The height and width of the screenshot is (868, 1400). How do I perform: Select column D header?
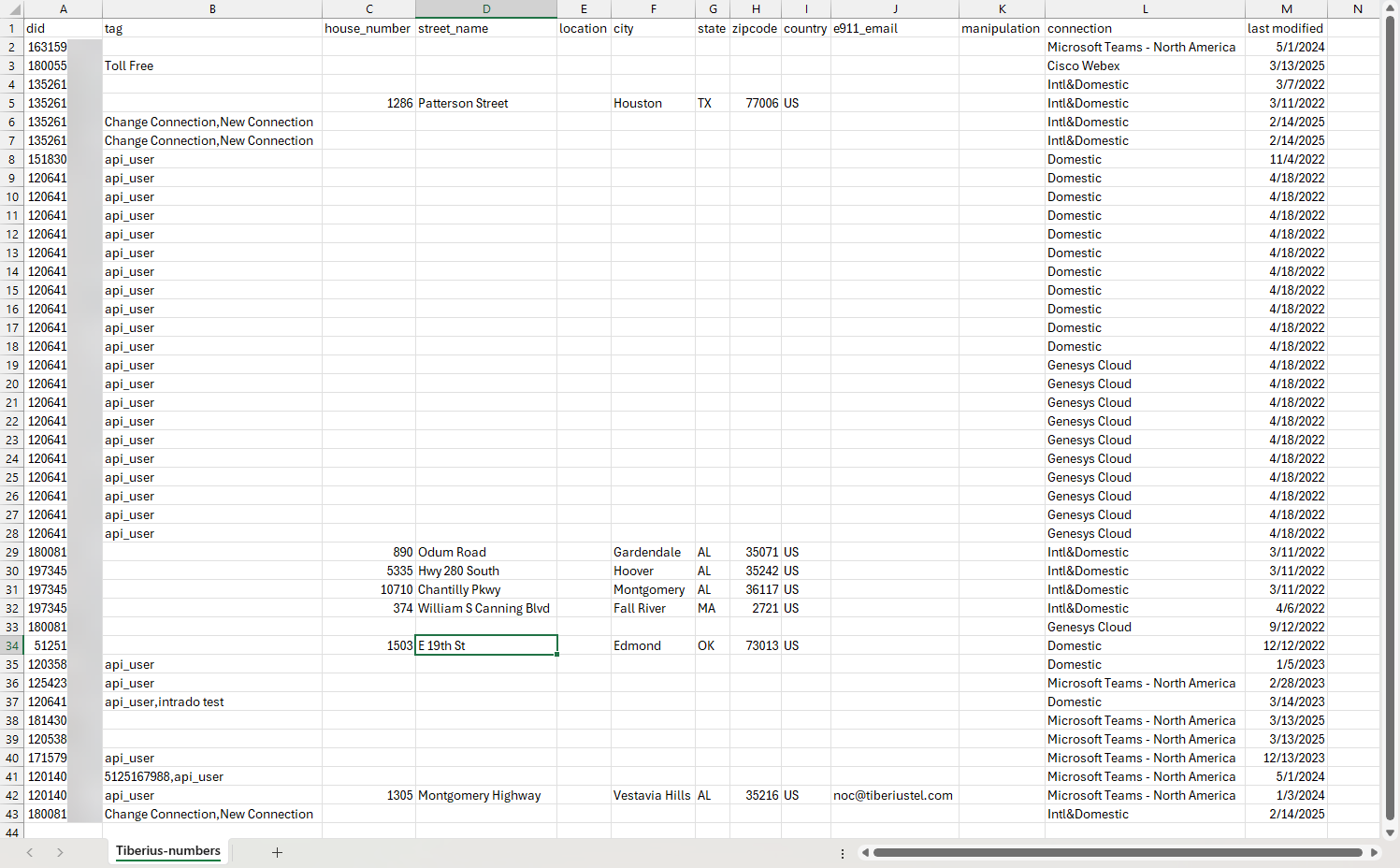coord(486,9)
